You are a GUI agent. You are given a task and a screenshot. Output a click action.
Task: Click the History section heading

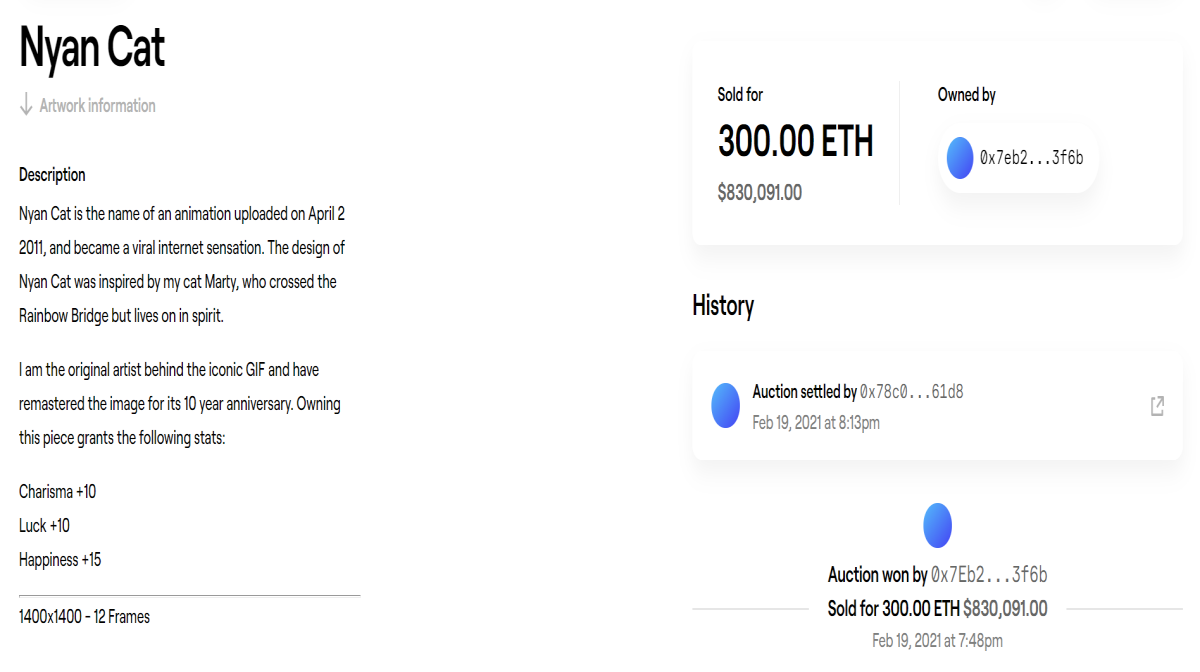723,305
